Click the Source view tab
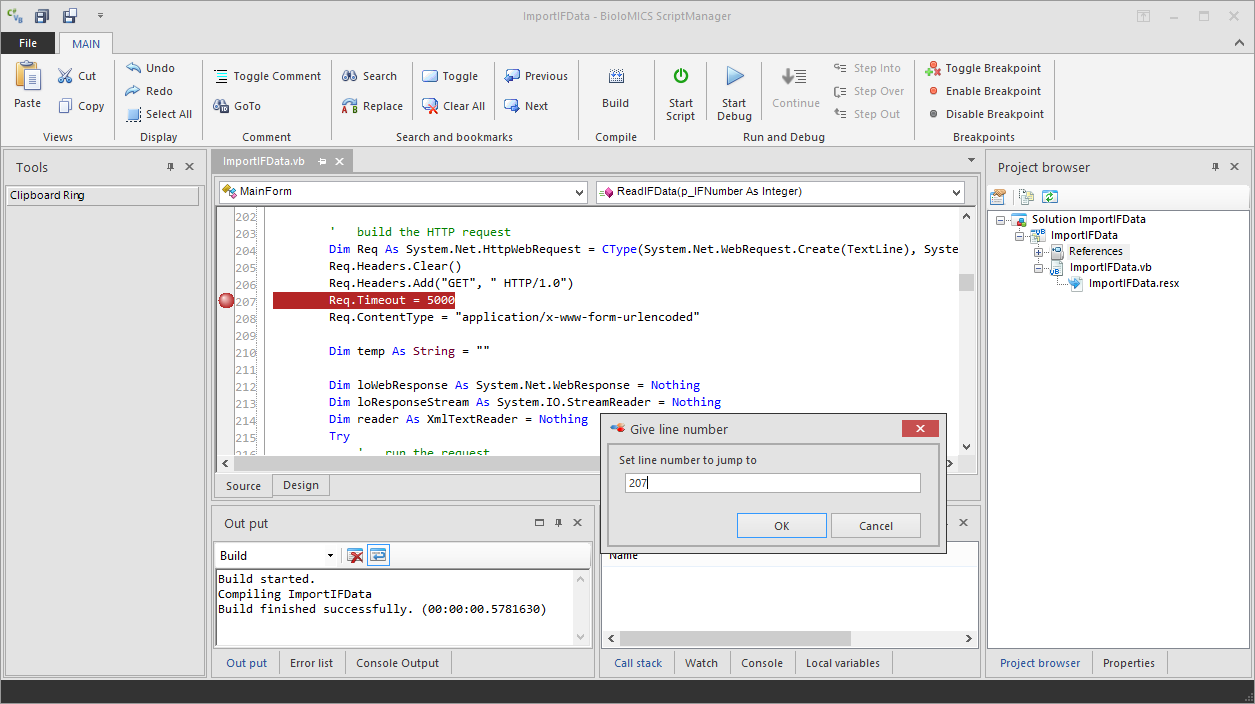The width and height of the screenshot is (1255, 704). [243, 486]
